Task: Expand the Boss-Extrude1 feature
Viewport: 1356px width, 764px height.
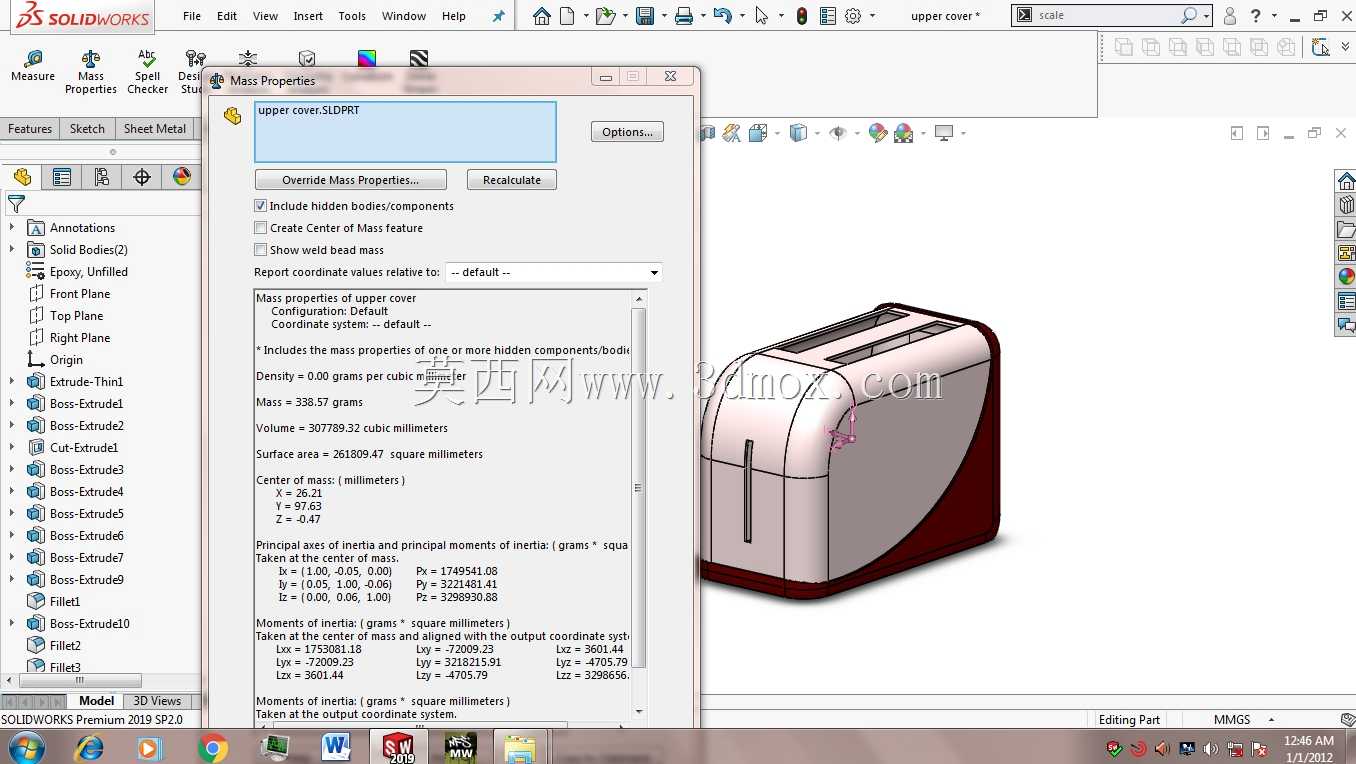Action: [12, 404]
